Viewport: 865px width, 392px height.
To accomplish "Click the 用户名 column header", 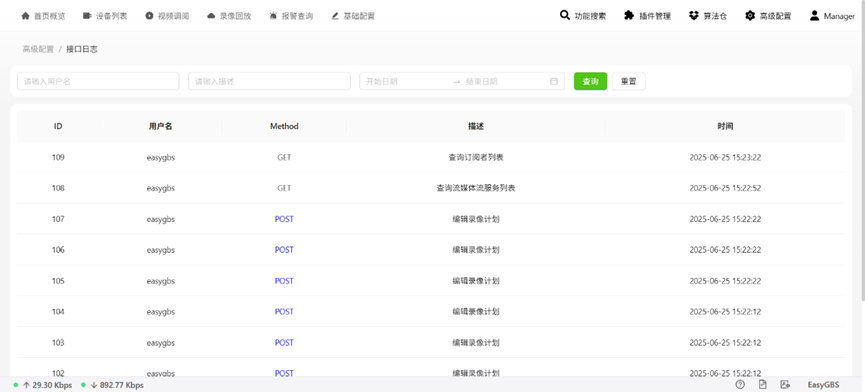I will point(161,126).
